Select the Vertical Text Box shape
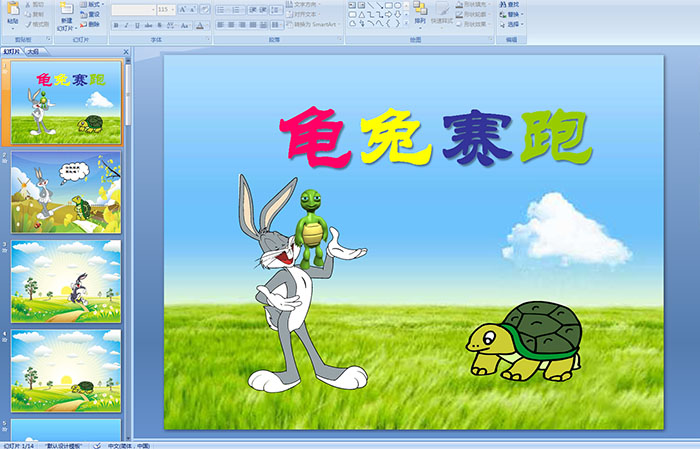Screen dimensions: 700x449 point(361,5)
